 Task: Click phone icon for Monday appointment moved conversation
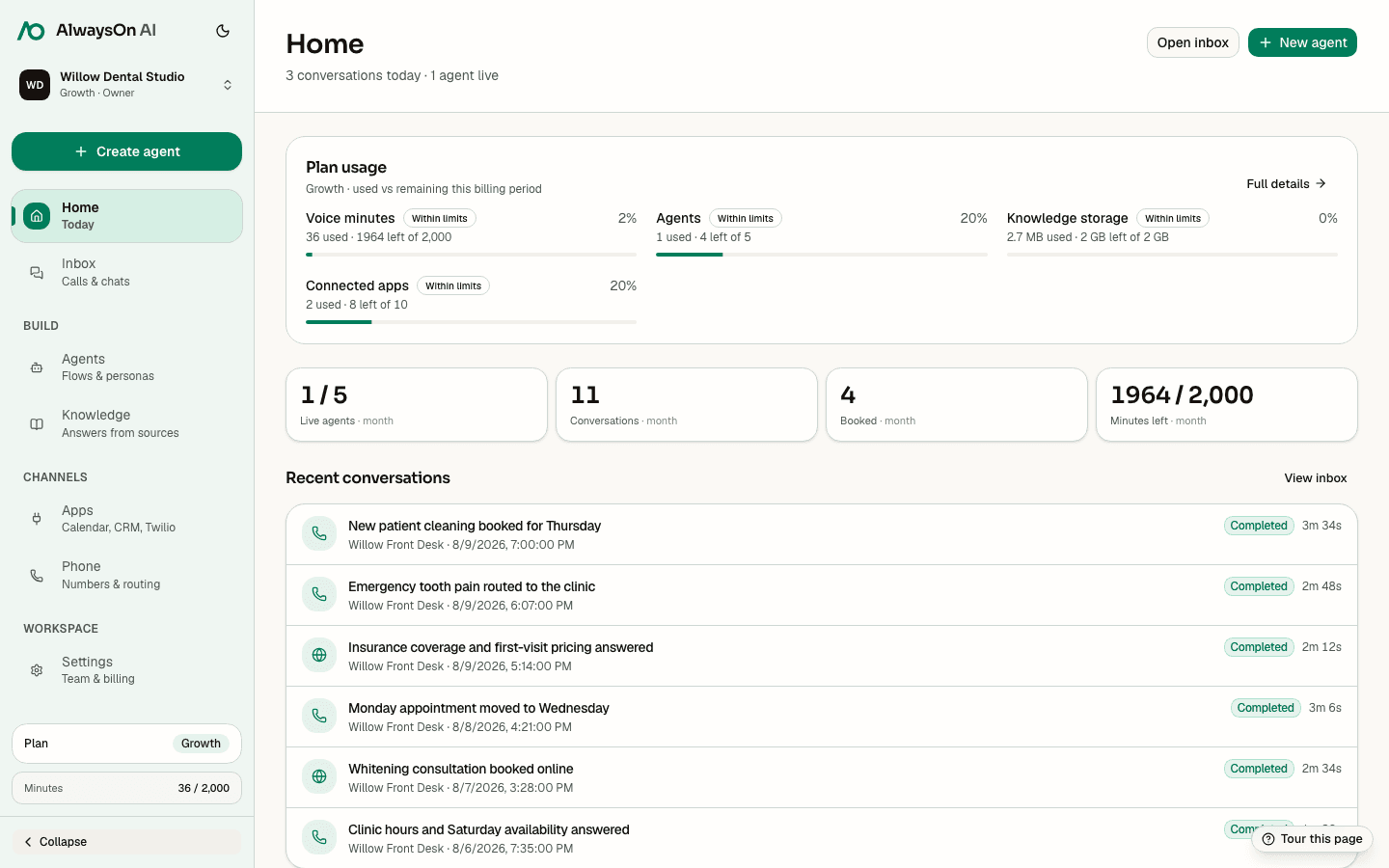click(319, 716)
